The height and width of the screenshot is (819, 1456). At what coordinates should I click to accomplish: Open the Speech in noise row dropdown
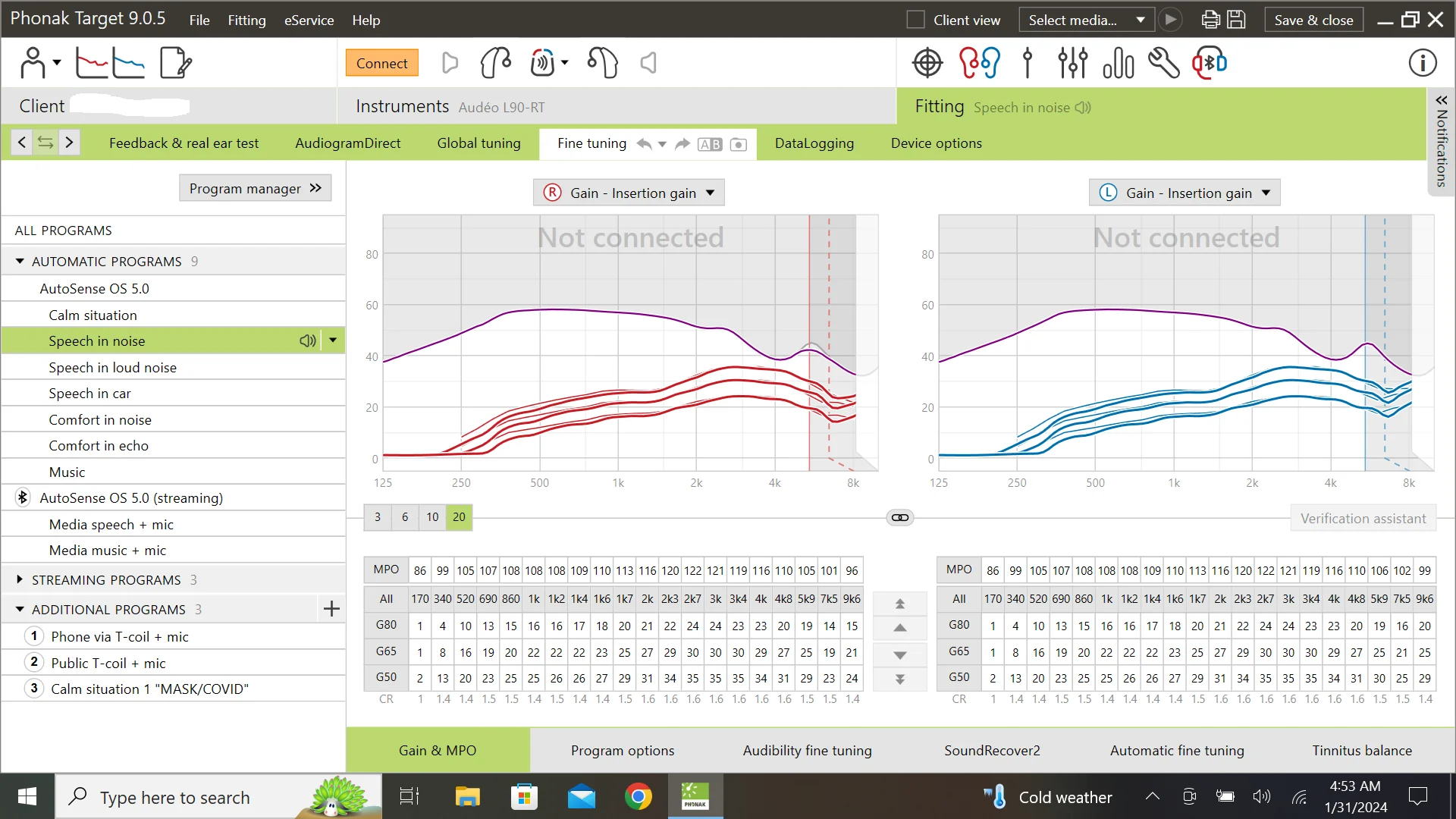(333, 341)
